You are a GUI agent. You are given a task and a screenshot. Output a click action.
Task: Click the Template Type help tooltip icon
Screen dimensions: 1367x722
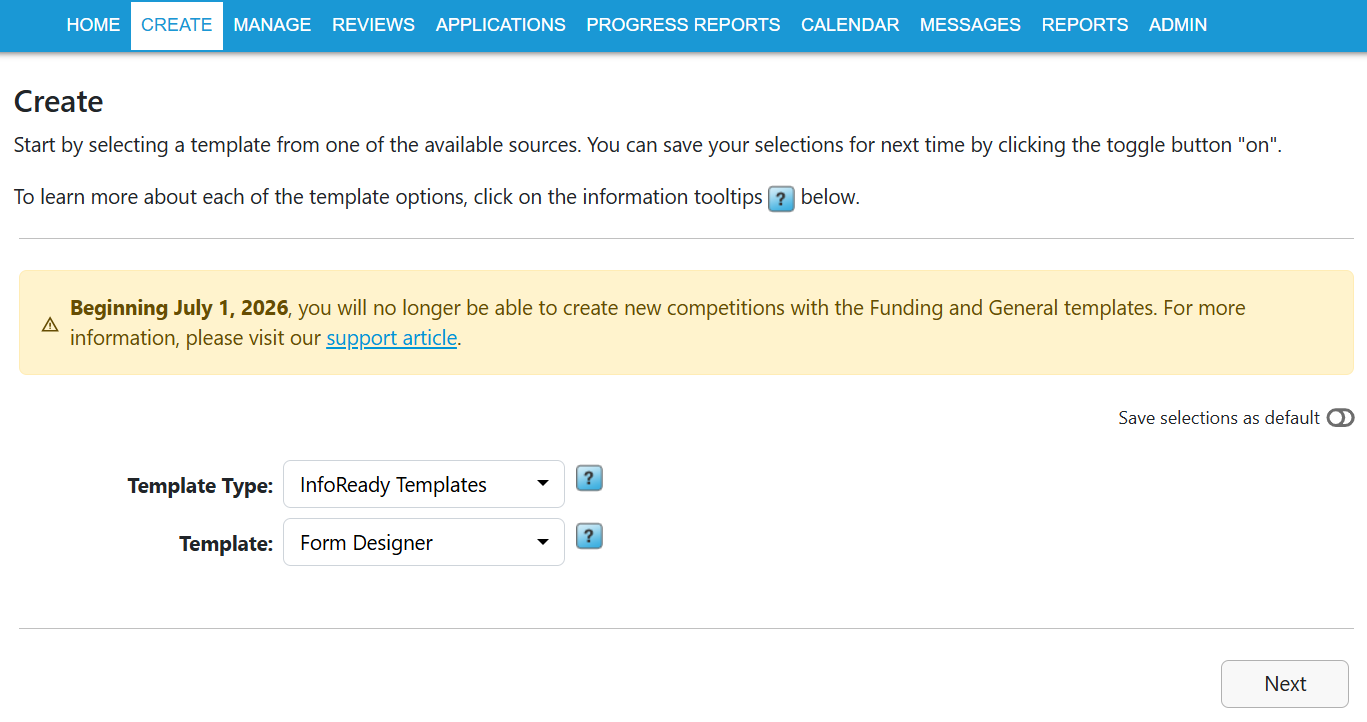(x=589, y=478)
